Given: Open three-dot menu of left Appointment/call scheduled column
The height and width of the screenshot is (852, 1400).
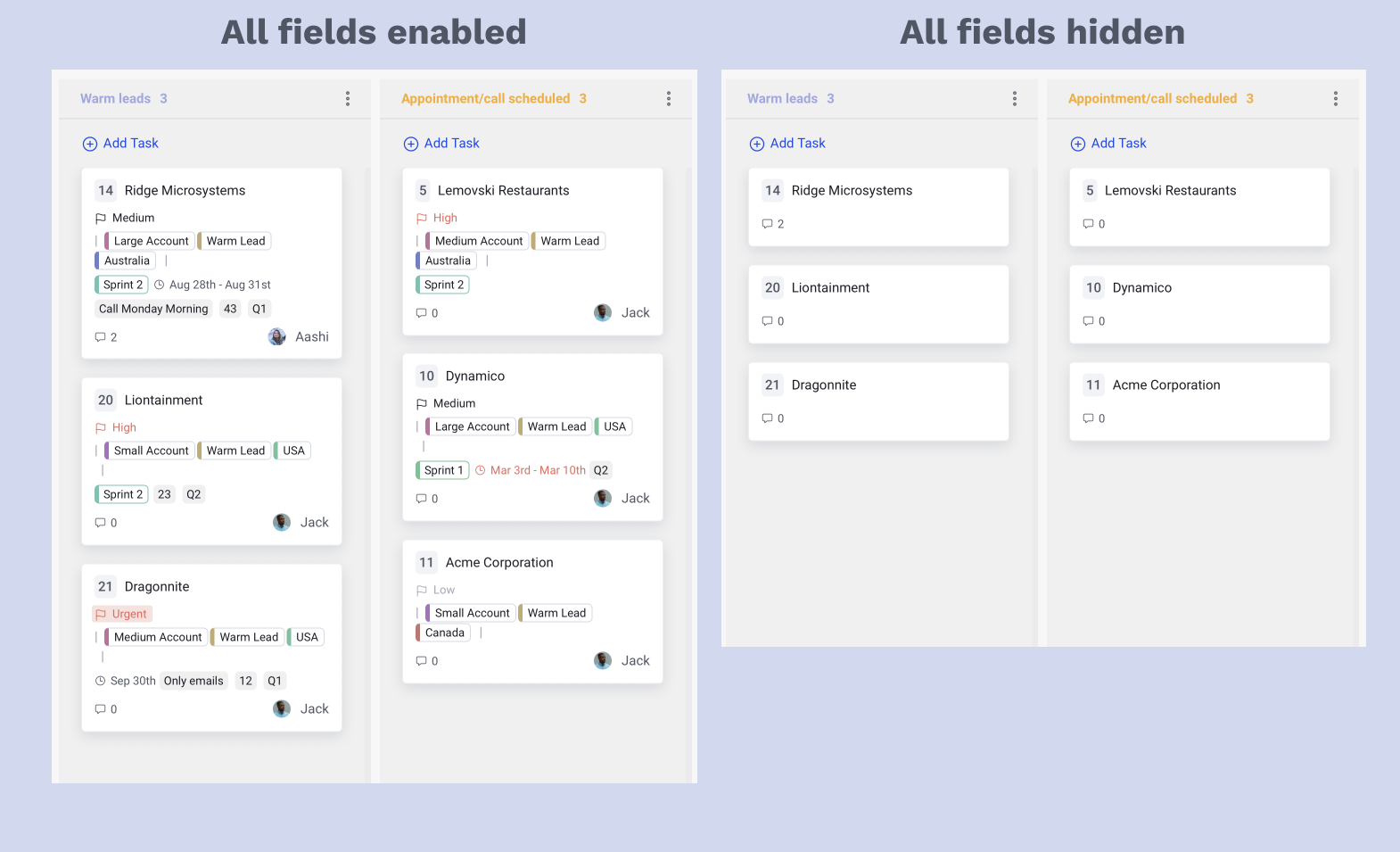Looking at the screenshot, I should tap(669, 99).
